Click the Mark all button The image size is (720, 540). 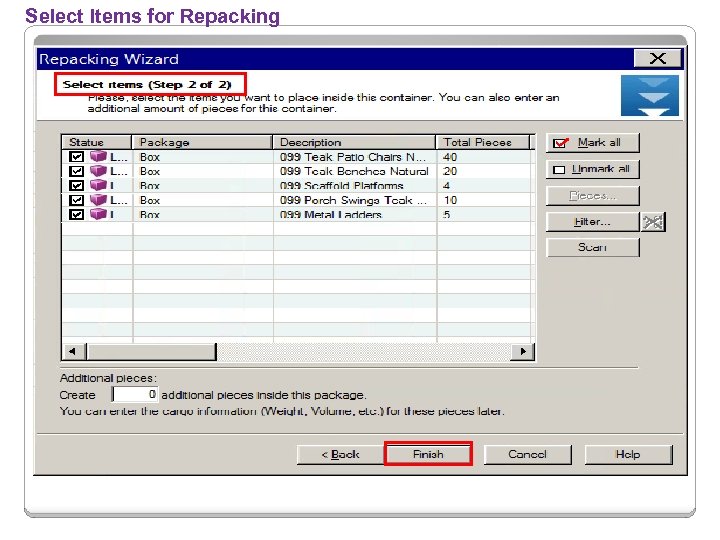pyautogui.click(x=592, y=143)
